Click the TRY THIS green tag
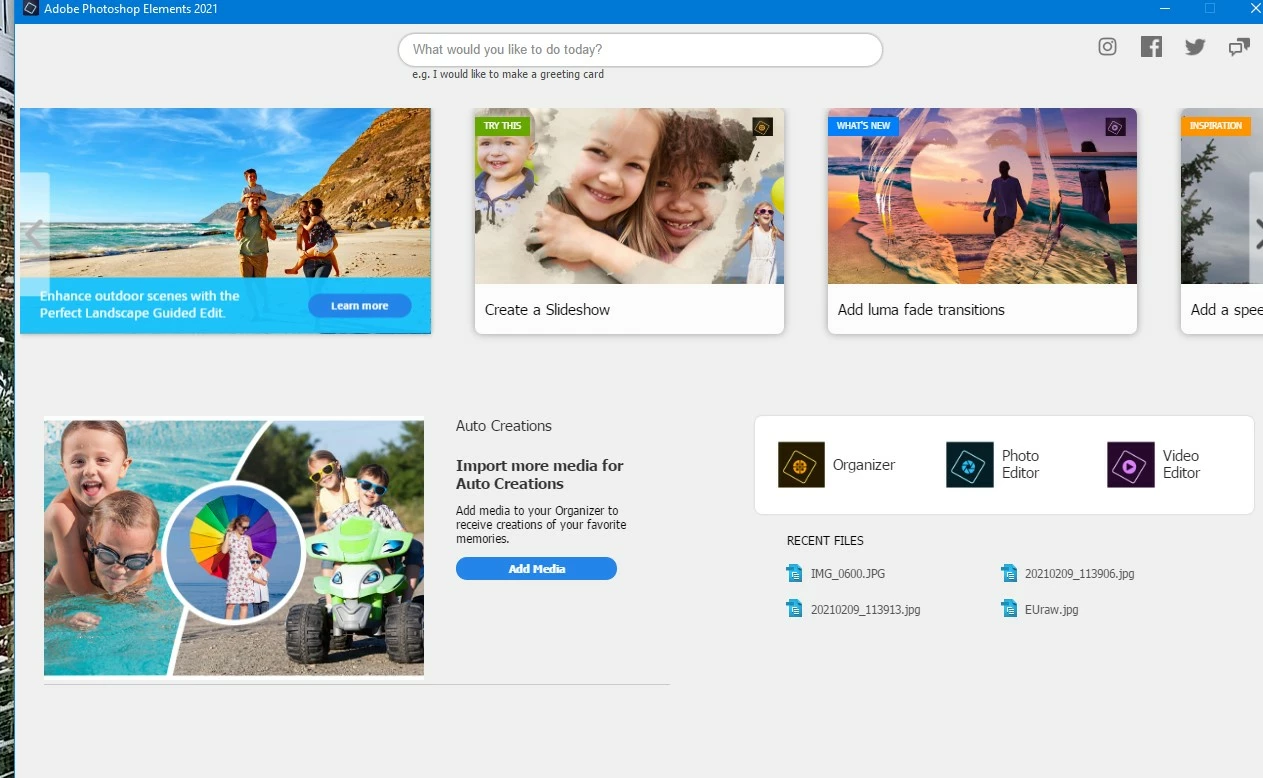1263x778 pixels. (x=502, y=126)
